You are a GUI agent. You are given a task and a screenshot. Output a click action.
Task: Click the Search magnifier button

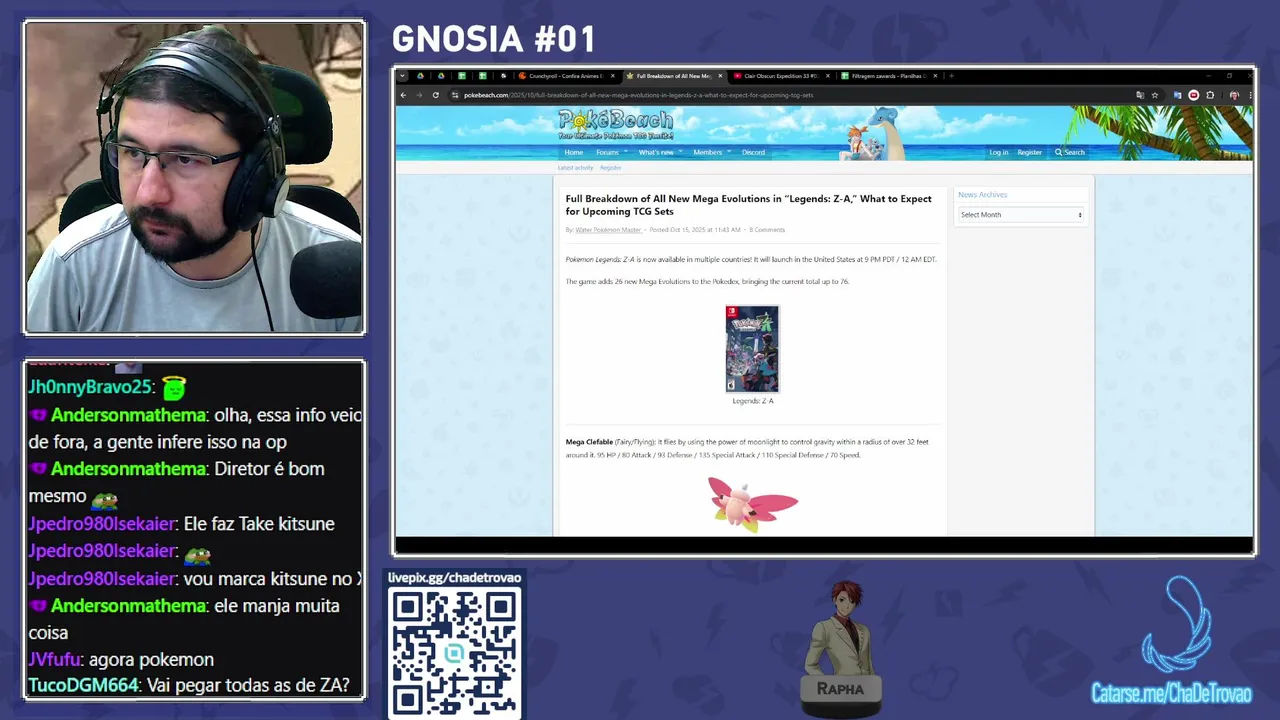coord(1069,152)
